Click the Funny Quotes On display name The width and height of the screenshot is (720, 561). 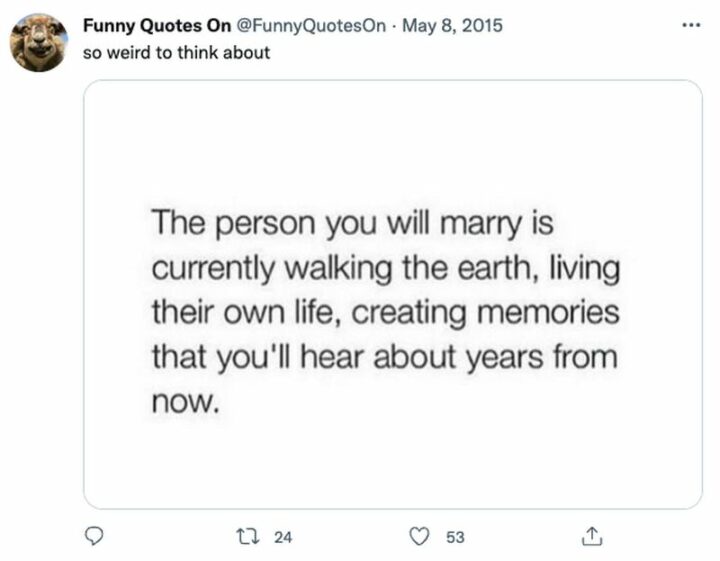(156, 26)
